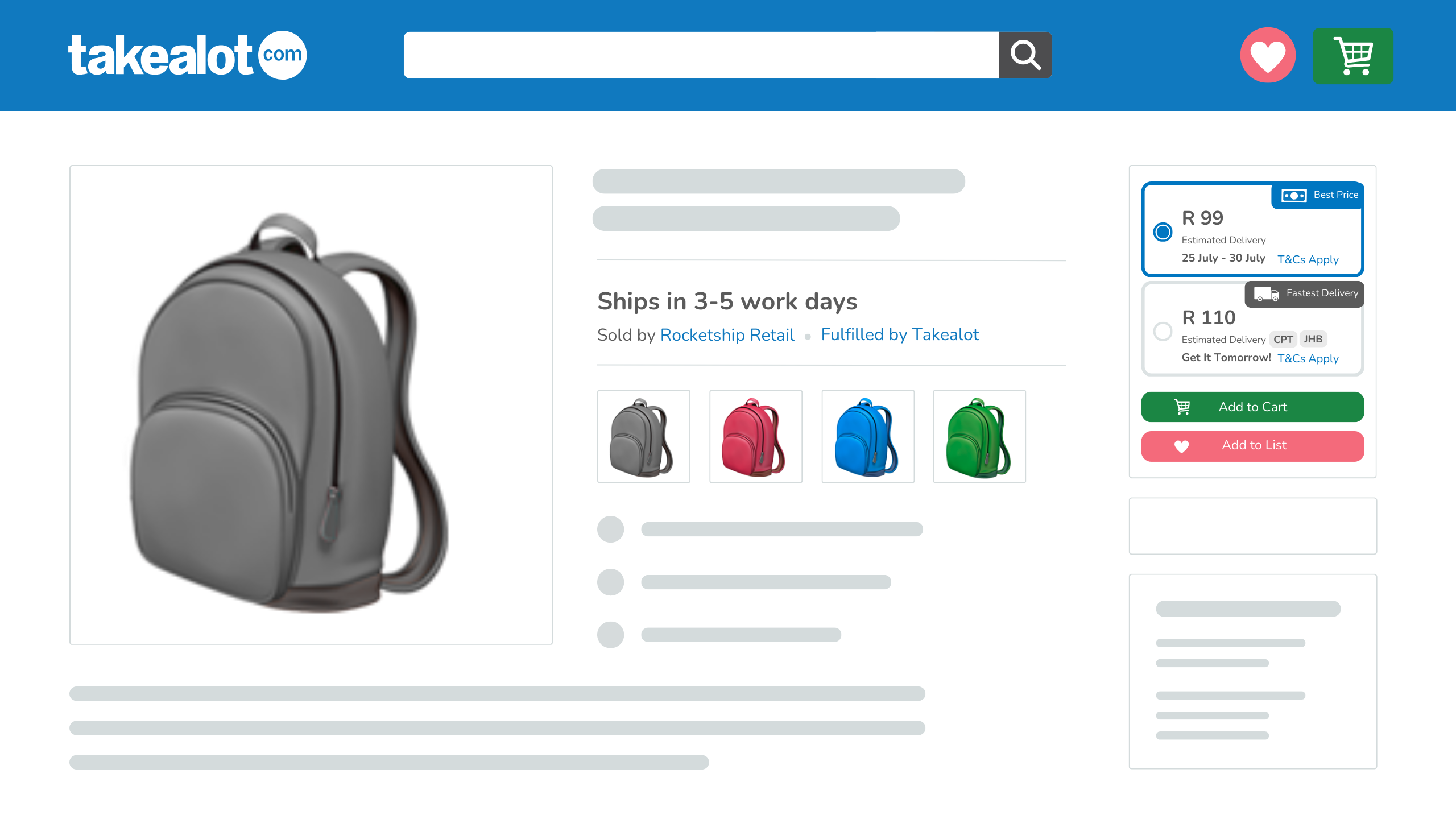Click inside the search input field
Image resolution: width=1456 pixels, height=819 pixels.
click(701, 55)
